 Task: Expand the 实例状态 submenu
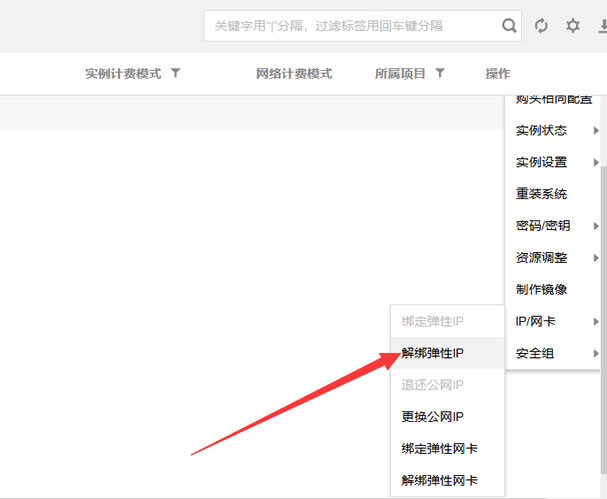(x=553, y=130)
